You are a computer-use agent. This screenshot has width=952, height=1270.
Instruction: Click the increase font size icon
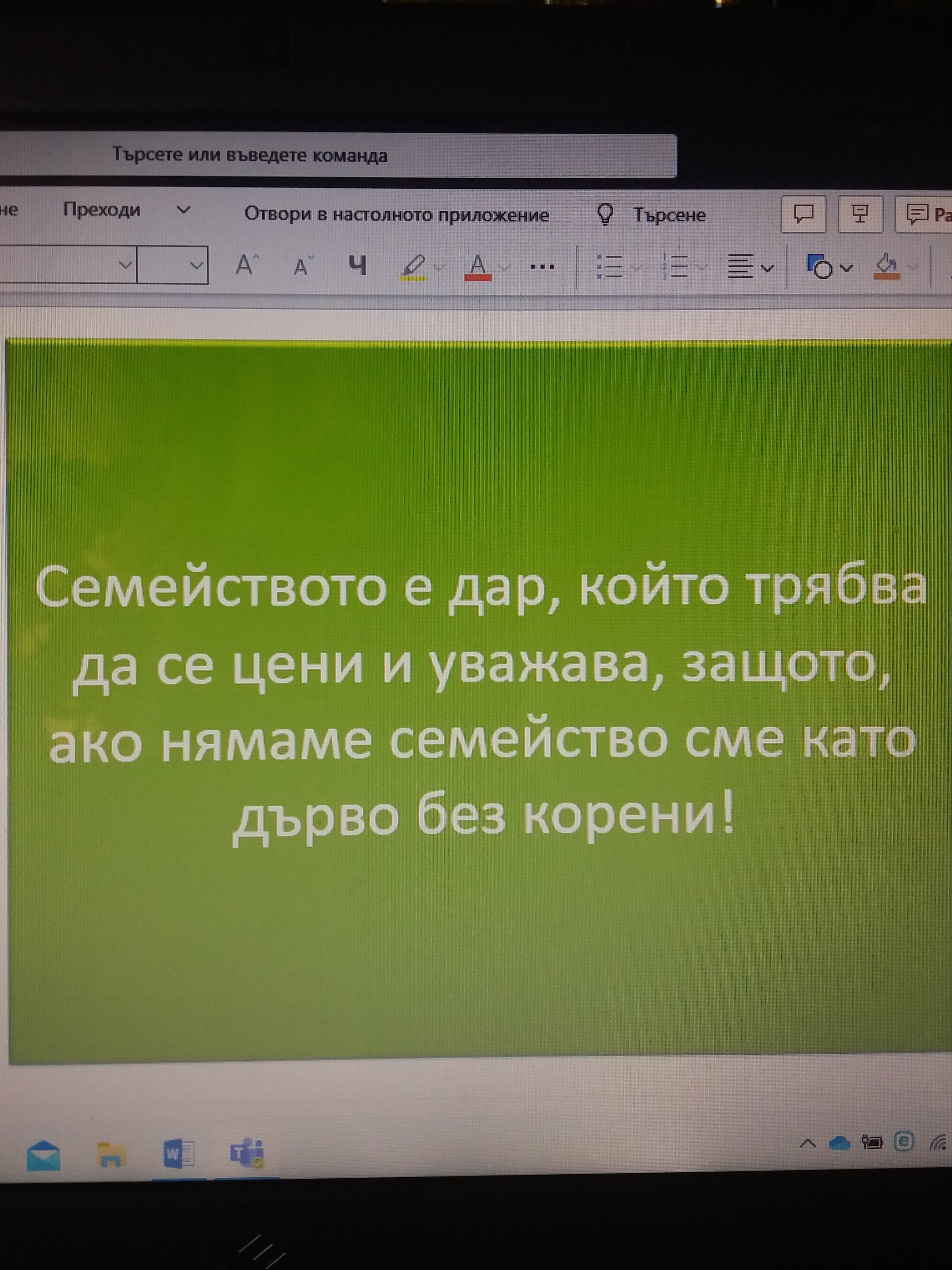pos(247,265)
